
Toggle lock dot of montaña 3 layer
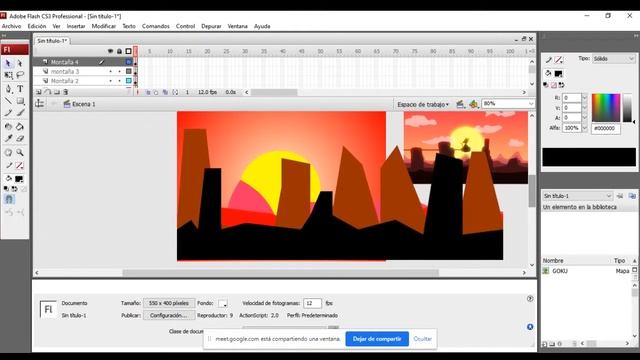click(119, 71)
